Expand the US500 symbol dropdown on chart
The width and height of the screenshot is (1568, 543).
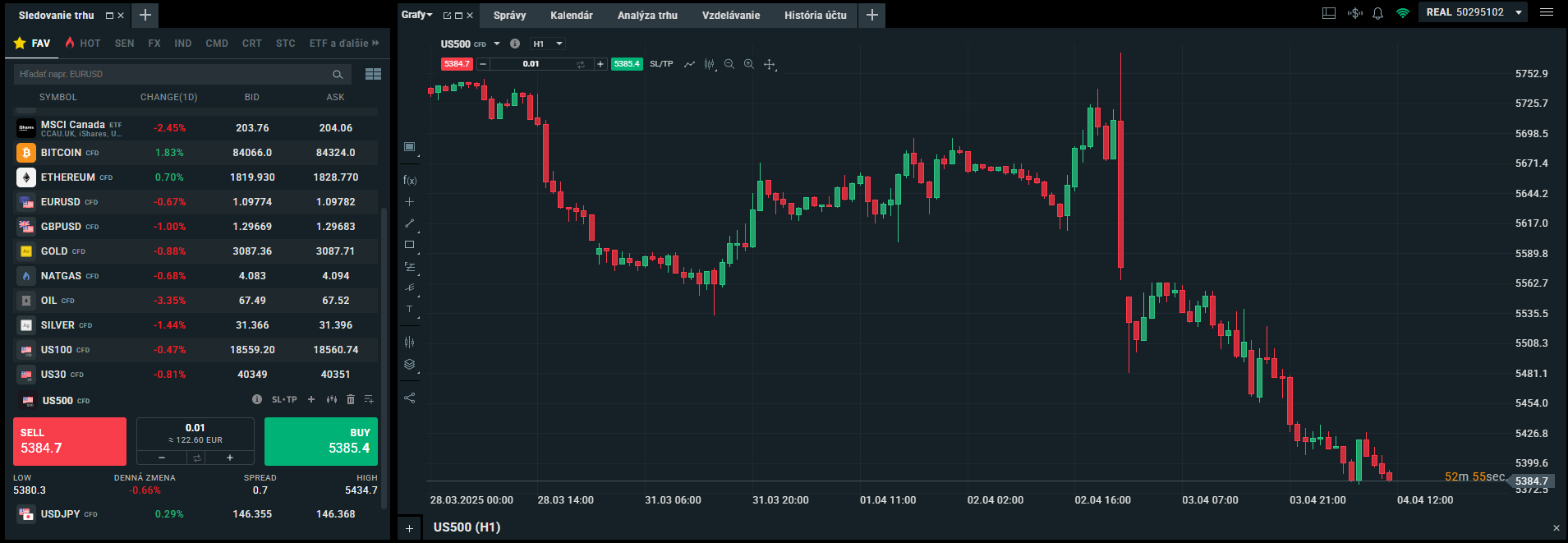[x=497, y=44]
